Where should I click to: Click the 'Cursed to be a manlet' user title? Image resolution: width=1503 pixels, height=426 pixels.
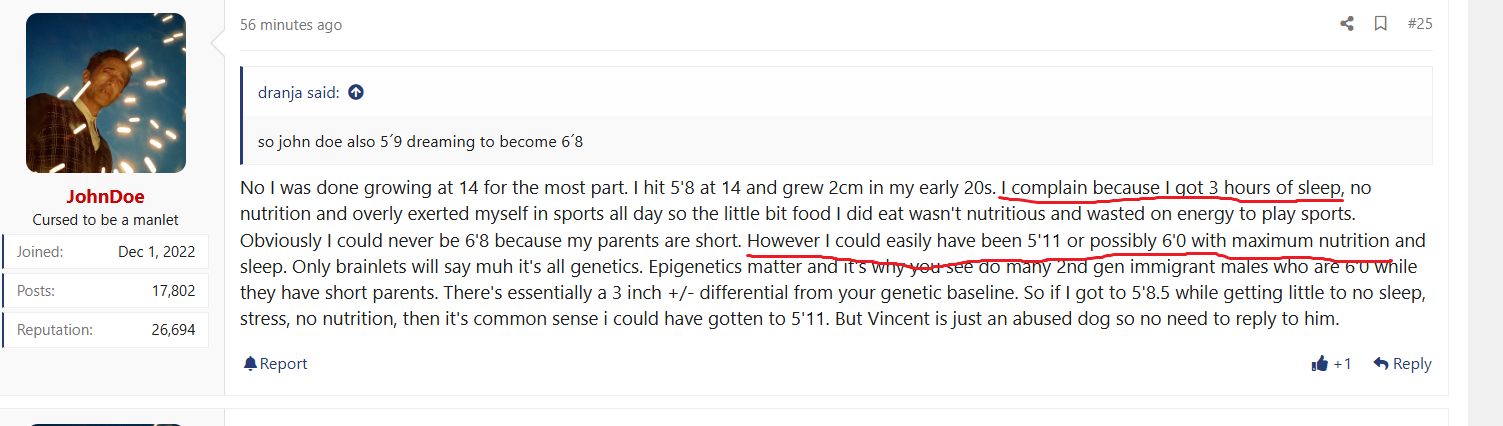point(106,219)
